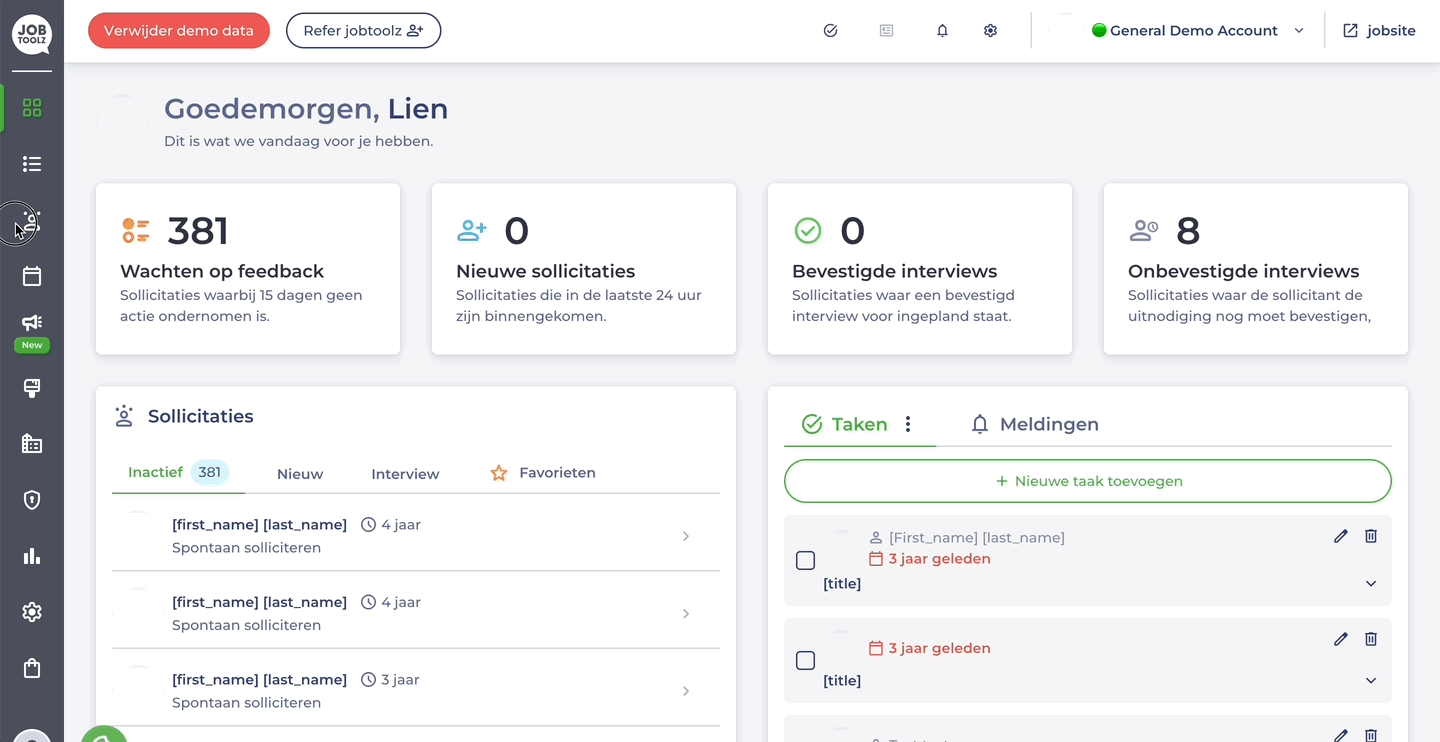1440x742 pixels.
Task: Open the Bevestigde interviews card
Action: tap(920, 269)
